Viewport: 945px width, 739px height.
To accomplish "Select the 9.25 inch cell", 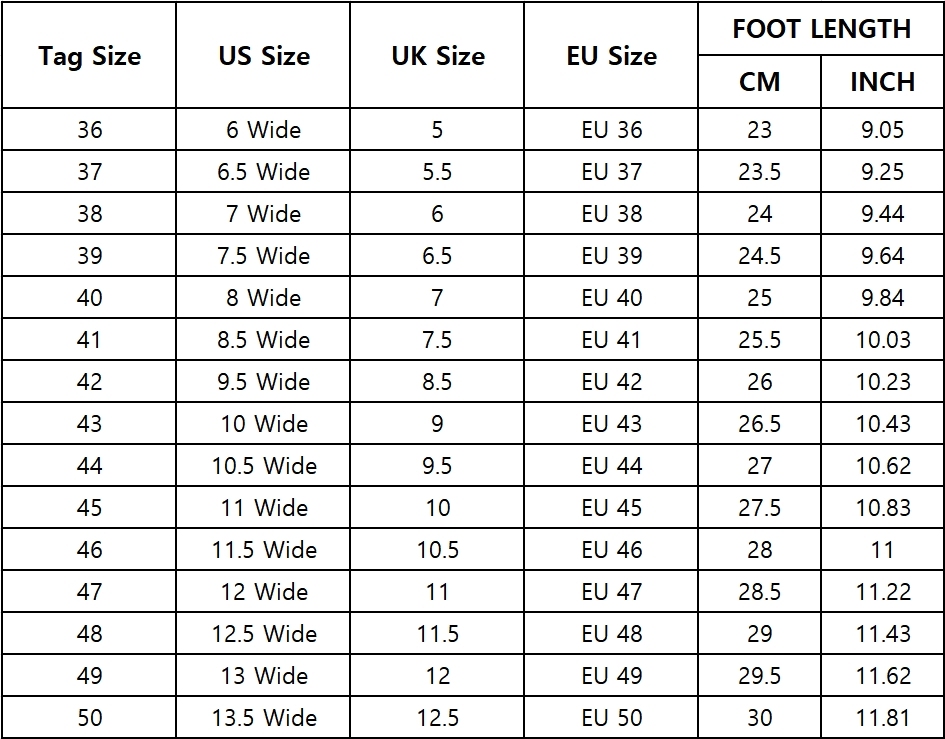I will pos(882,172).
